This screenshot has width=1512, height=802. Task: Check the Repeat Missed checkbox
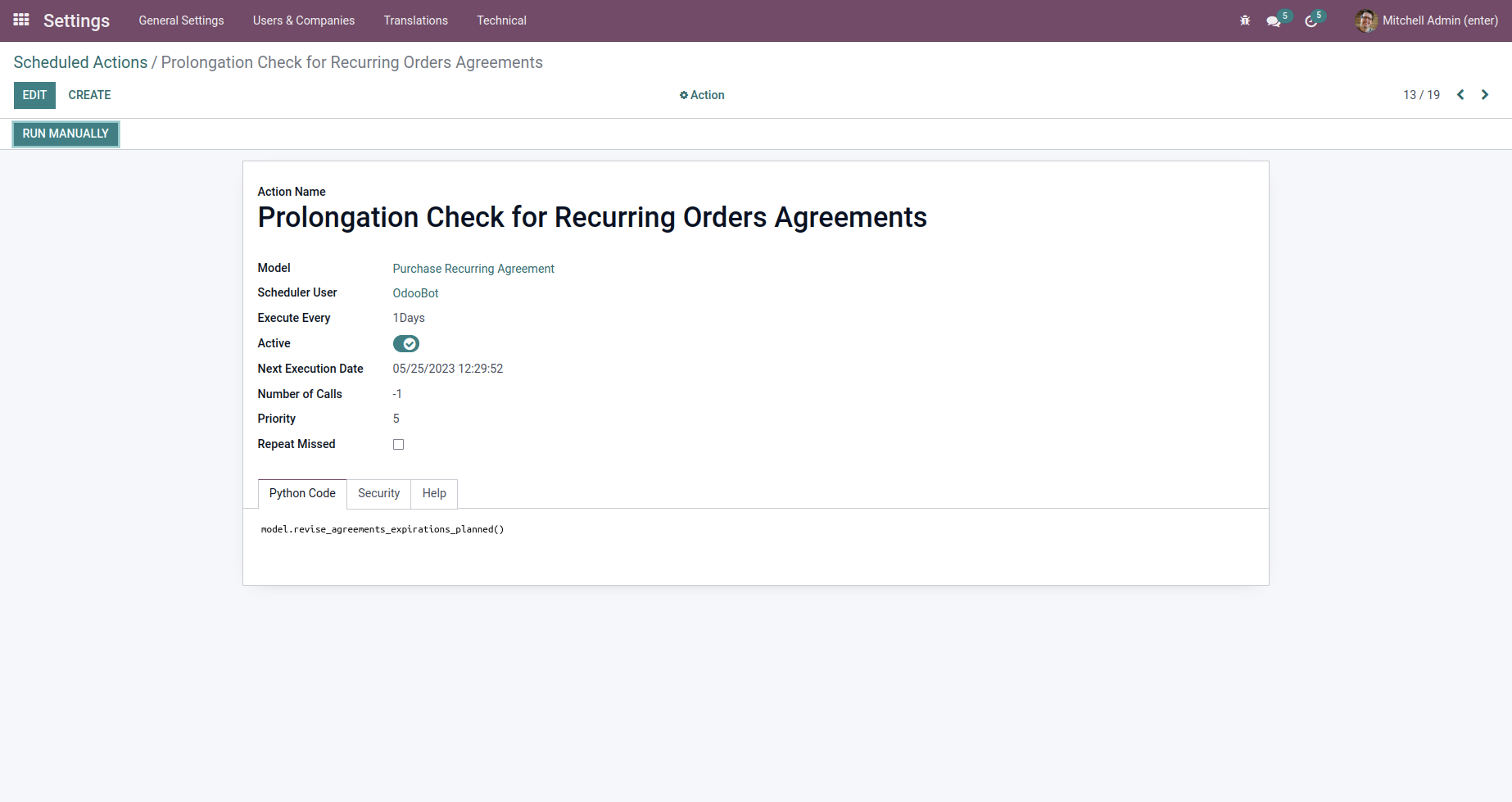[x=398, y=445]
